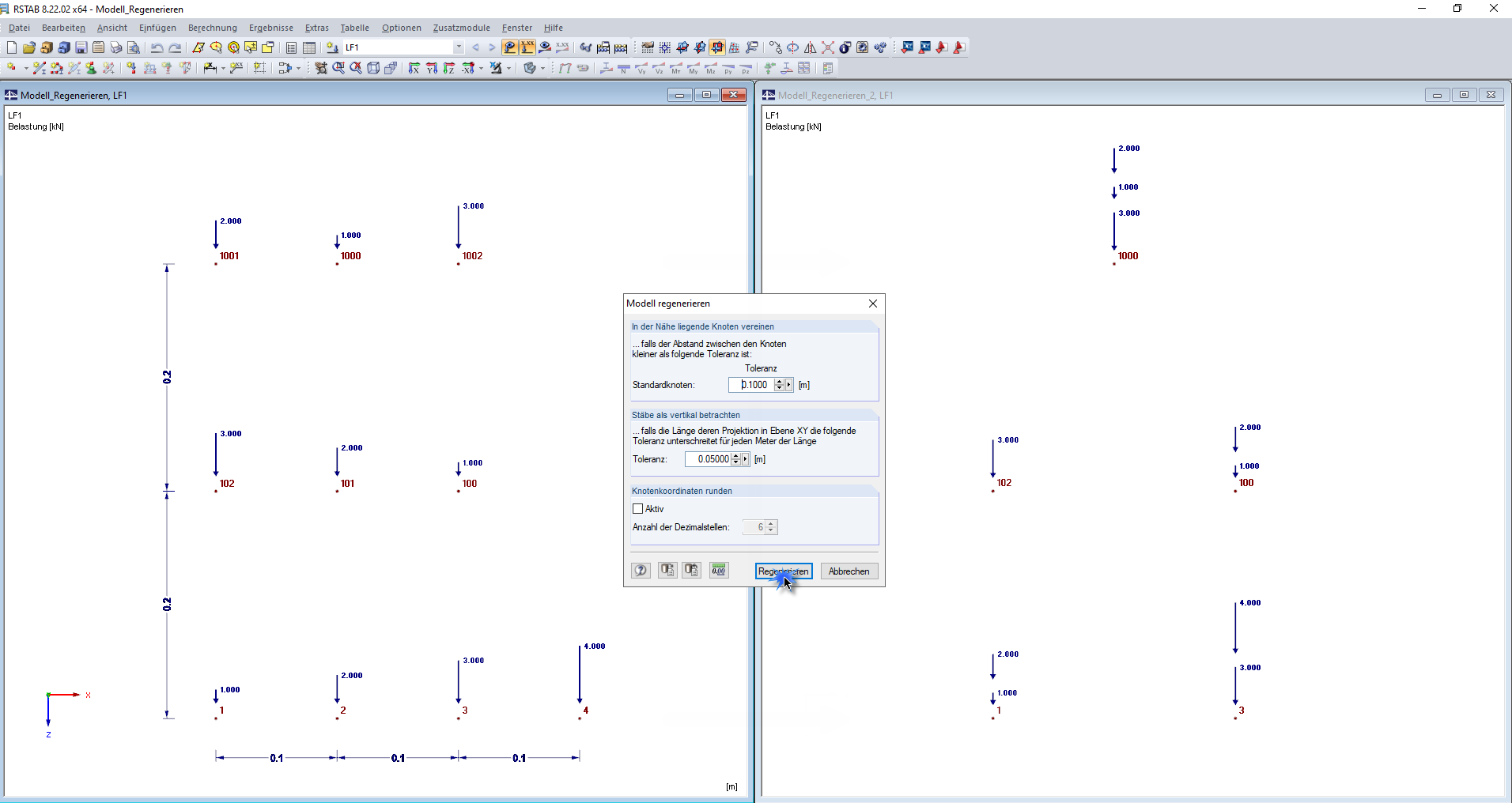Click the Standardknoten 0.1000 input field
Screen dimensions: 1512x803
(751, 385)
